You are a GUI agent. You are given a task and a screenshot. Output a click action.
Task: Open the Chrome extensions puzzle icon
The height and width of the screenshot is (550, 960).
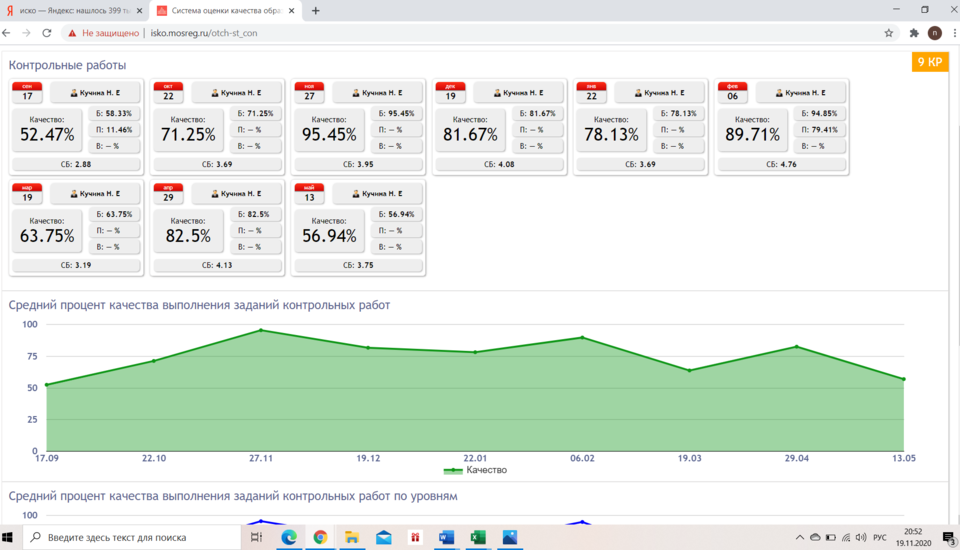(x=914, y=33)
